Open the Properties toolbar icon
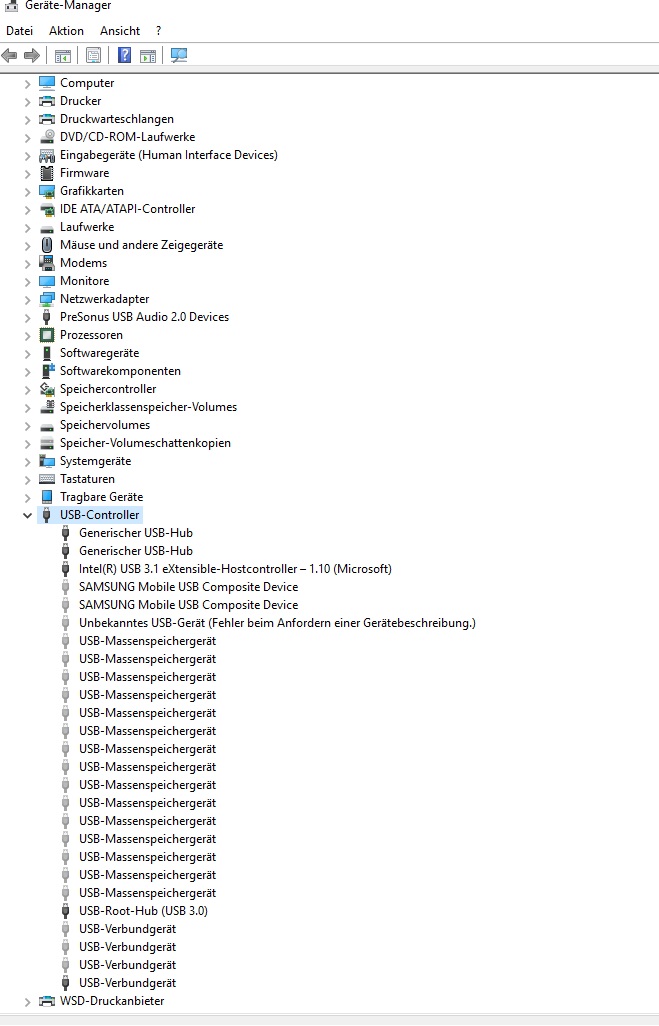The image size is (659, 1026). [94, 56]
